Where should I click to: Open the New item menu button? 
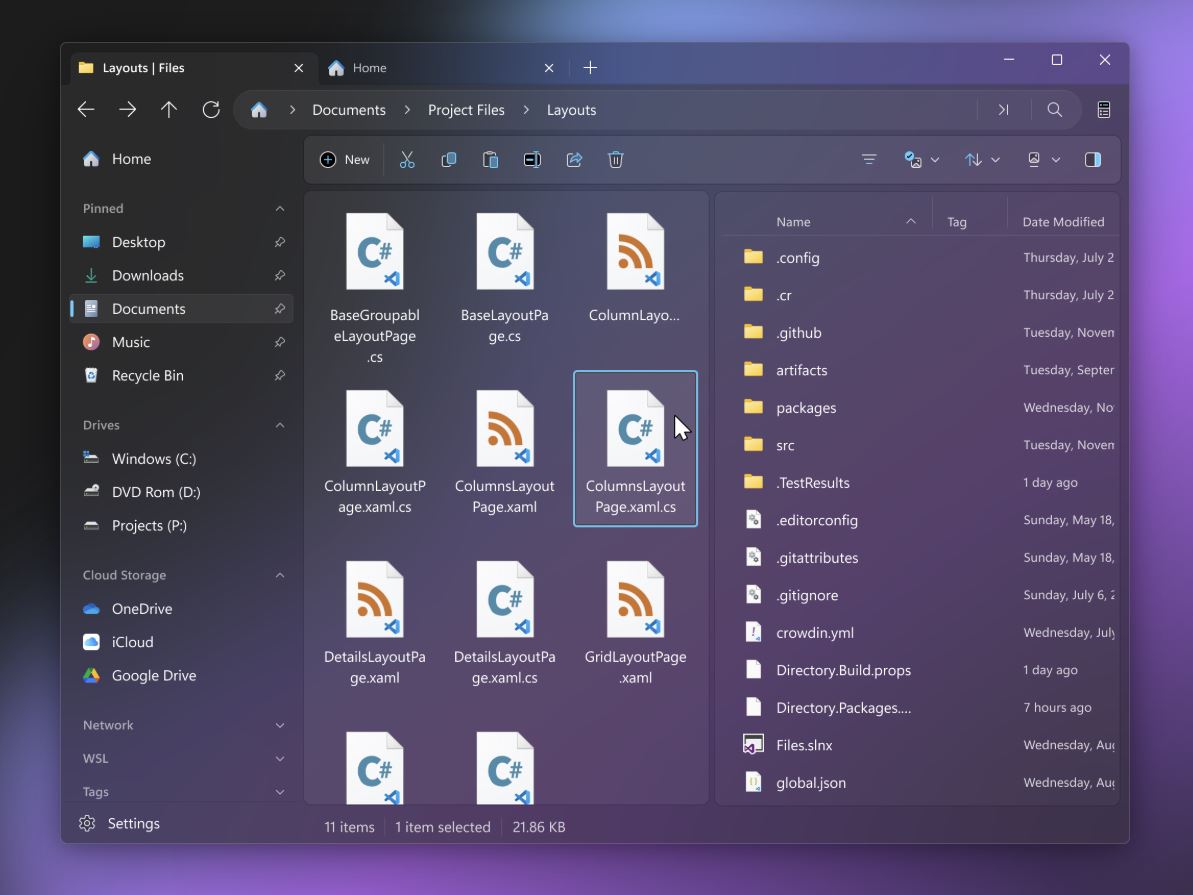pos(344,159)
